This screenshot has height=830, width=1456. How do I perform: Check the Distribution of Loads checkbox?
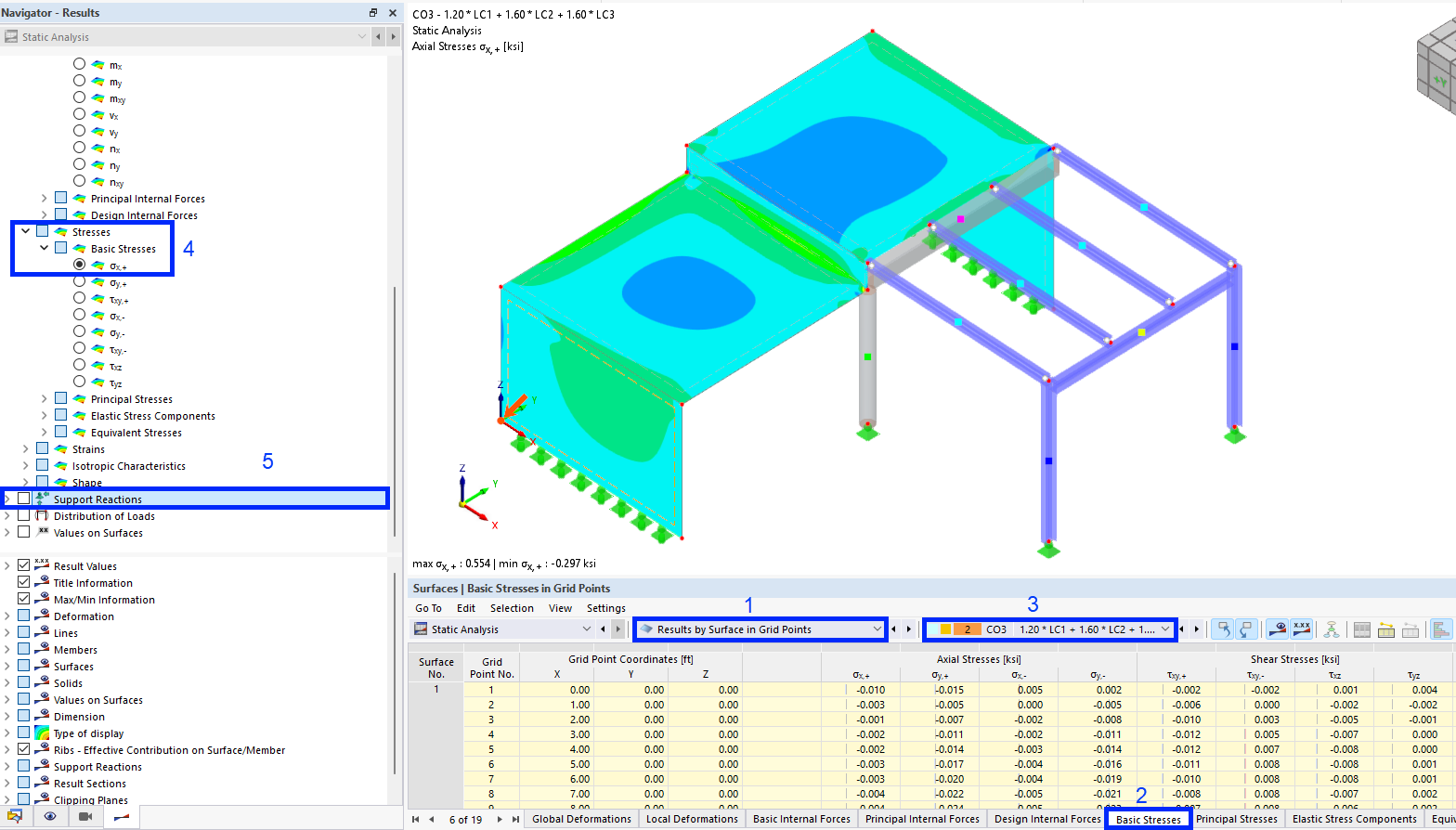click(x=23, y=515)
